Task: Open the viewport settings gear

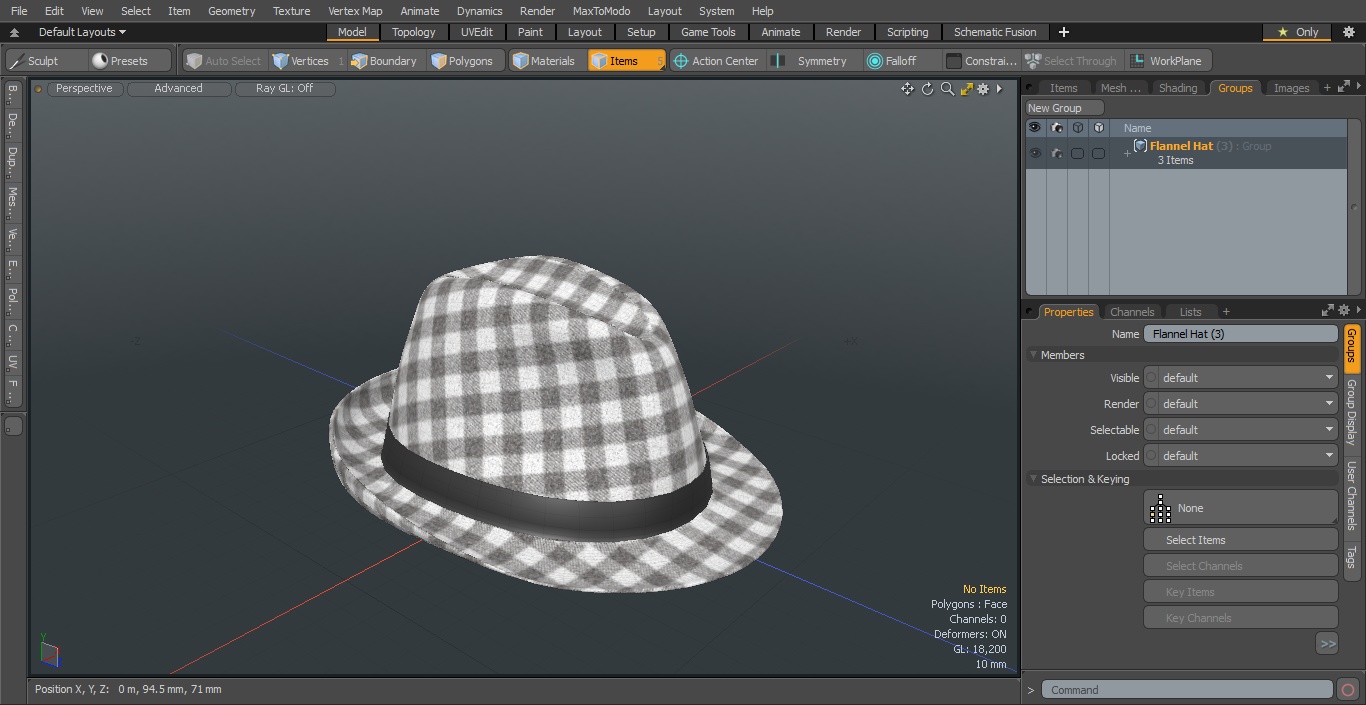Action: (983, 89)
